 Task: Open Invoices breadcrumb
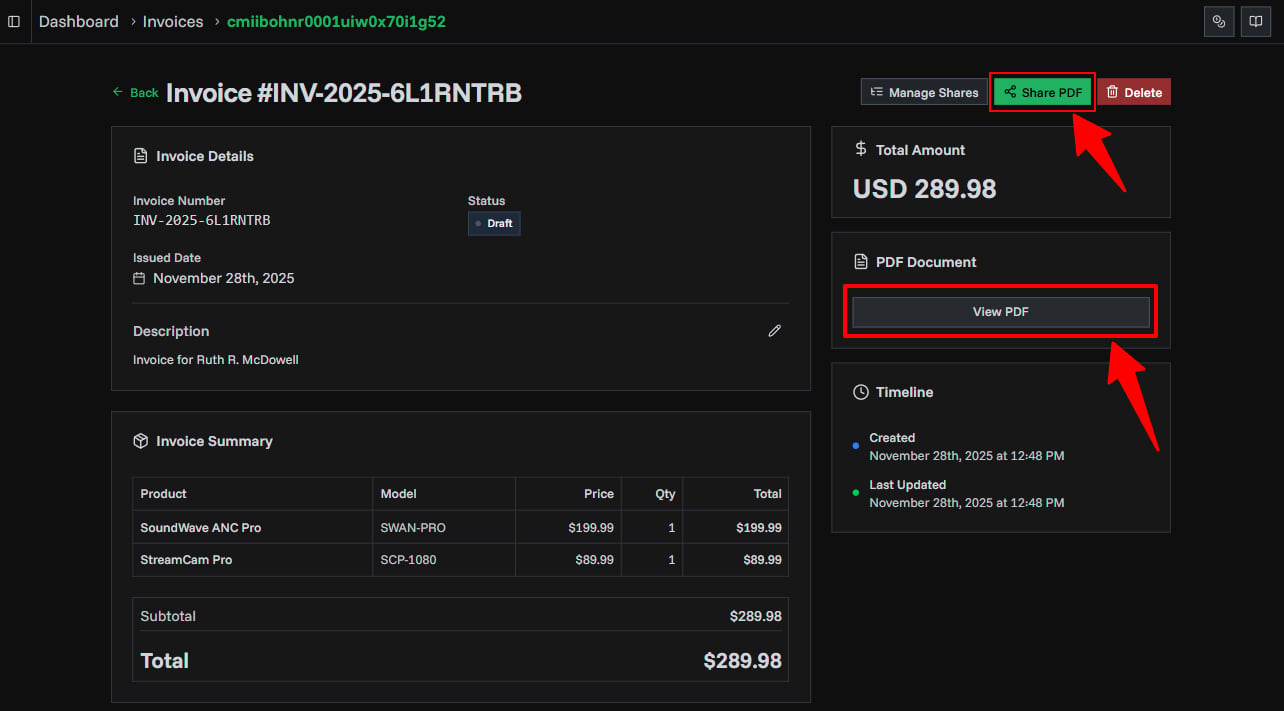coord(173,21)
